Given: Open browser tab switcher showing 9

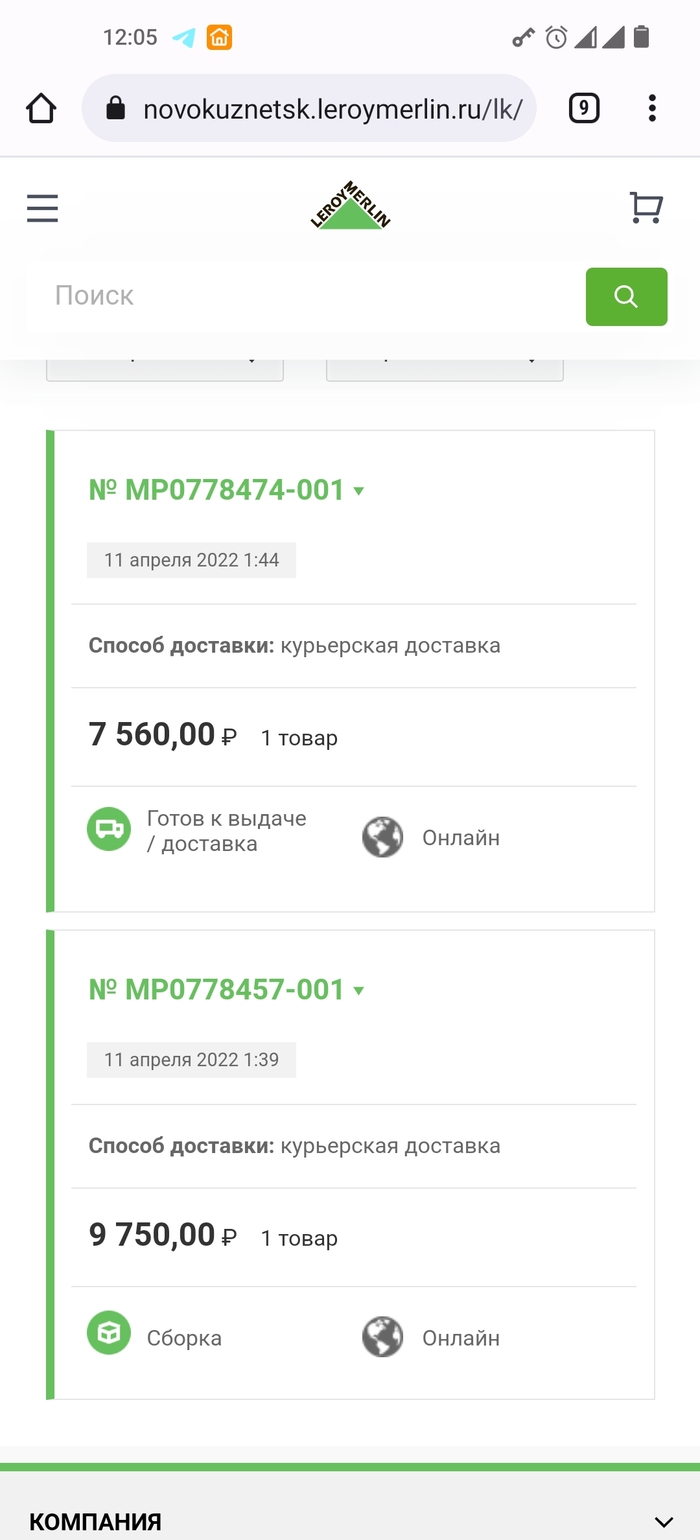Looking at the screenshot, I should [x=584, y=108].
